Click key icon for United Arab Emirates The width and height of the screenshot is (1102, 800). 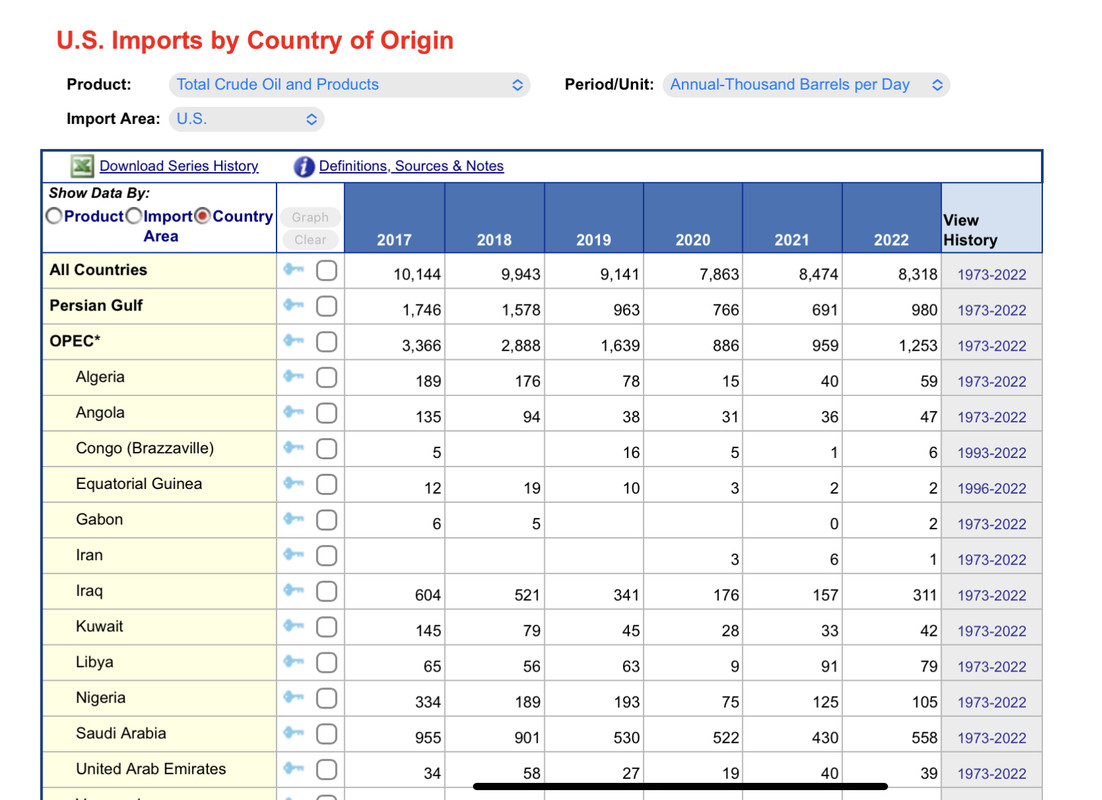pyautogui.click(x=294, y=768)
